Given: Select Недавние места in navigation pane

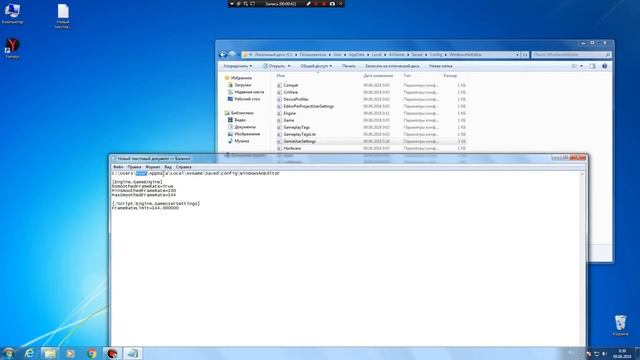Looking at the screenshot, I should pyautogui.click(x=249, y=92).
